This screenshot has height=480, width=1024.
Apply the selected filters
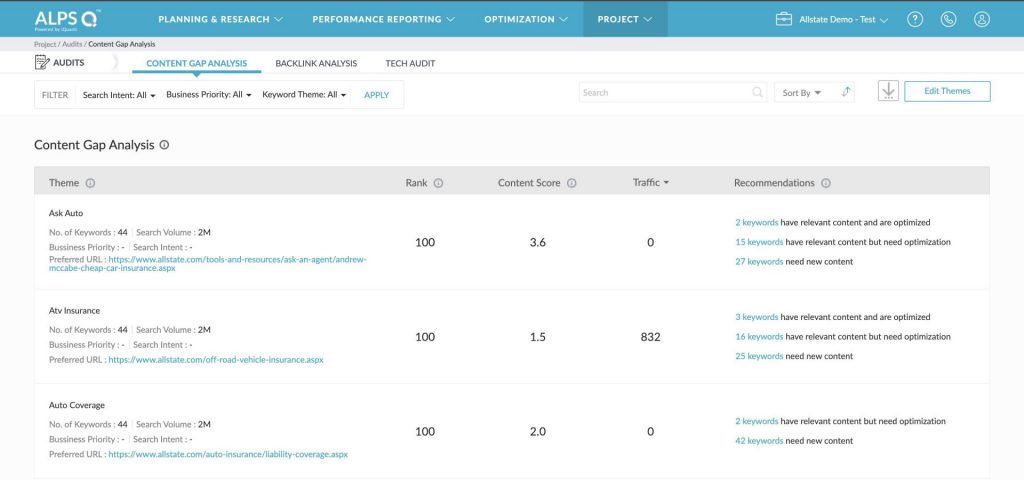click(x=376, y=95)
